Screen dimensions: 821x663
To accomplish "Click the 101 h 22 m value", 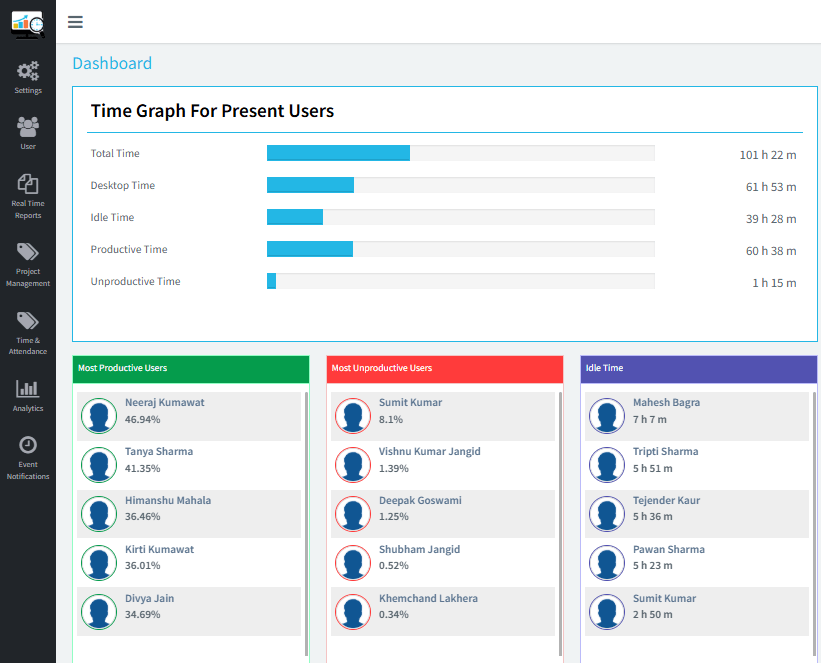I will coord(768,155).
